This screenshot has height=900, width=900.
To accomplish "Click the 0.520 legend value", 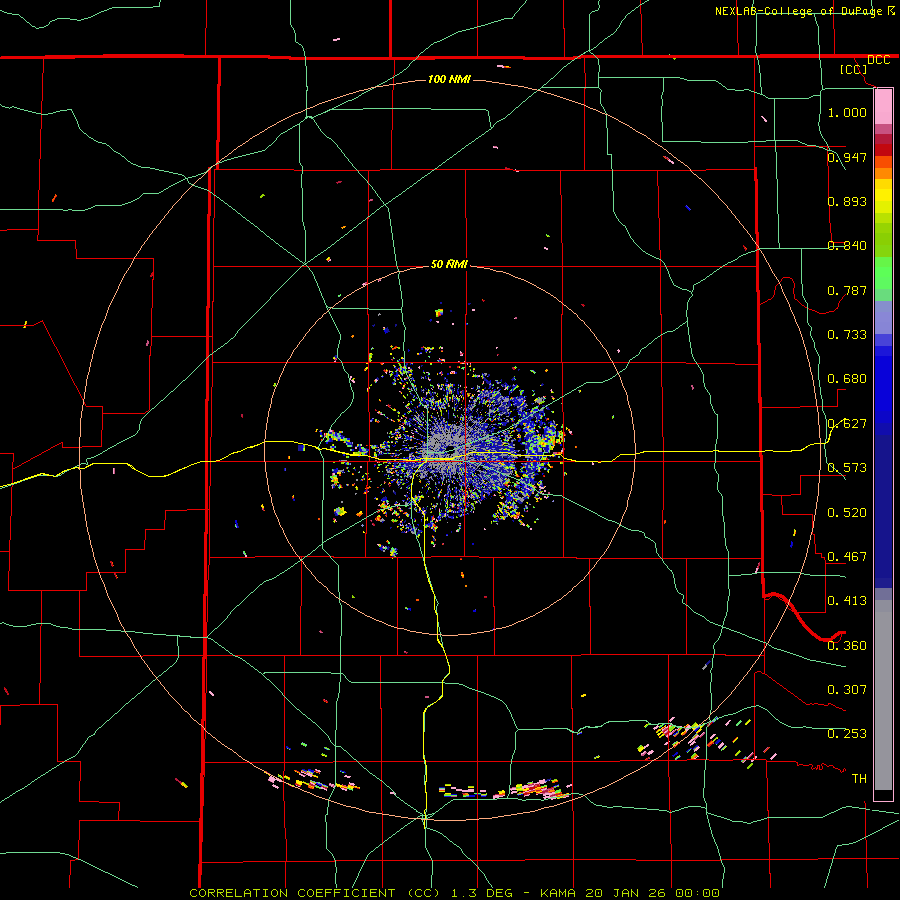I will click(x=847, y=512).
